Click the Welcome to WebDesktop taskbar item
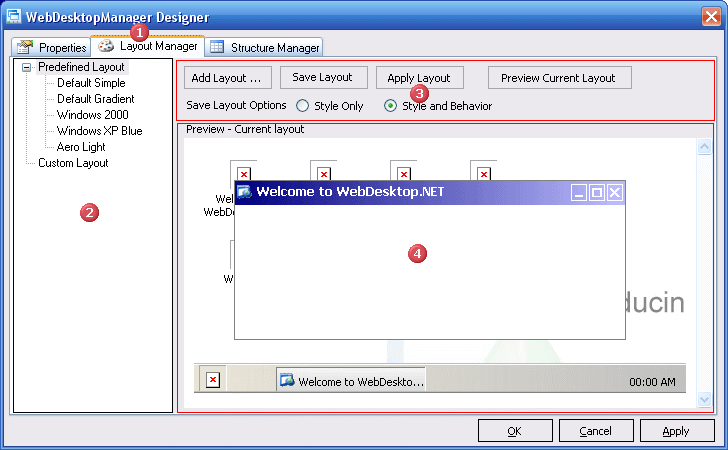 (351, 381)
